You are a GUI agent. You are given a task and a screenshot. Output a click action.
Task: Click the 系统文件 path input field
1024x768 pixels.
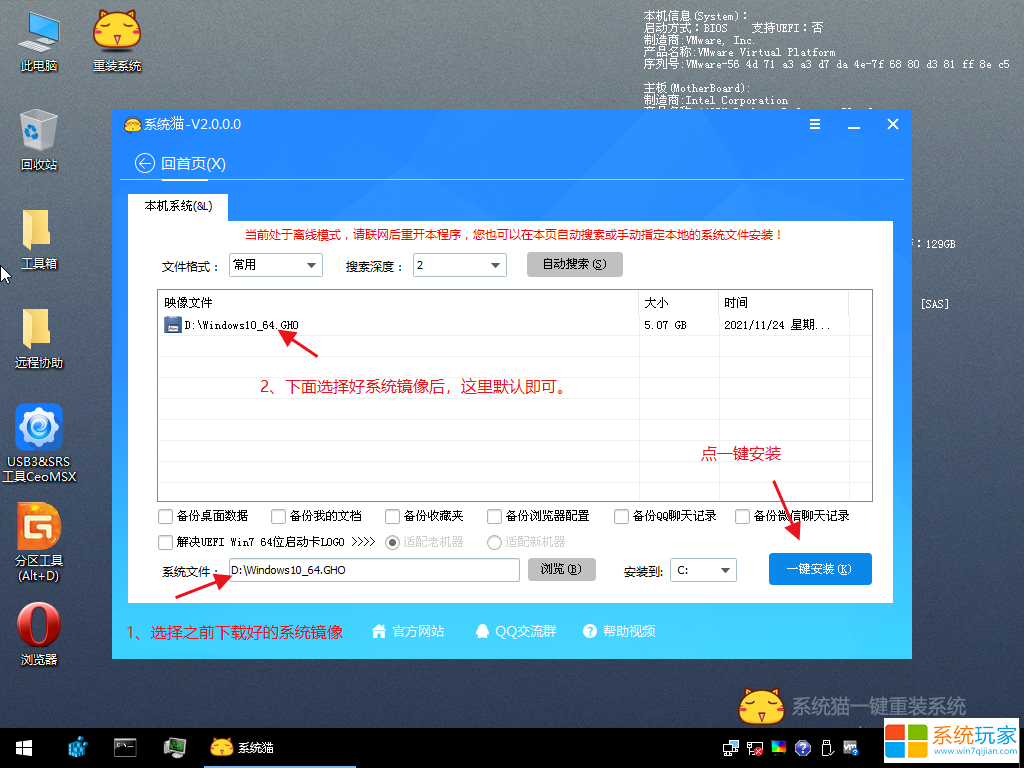point(374,570)
